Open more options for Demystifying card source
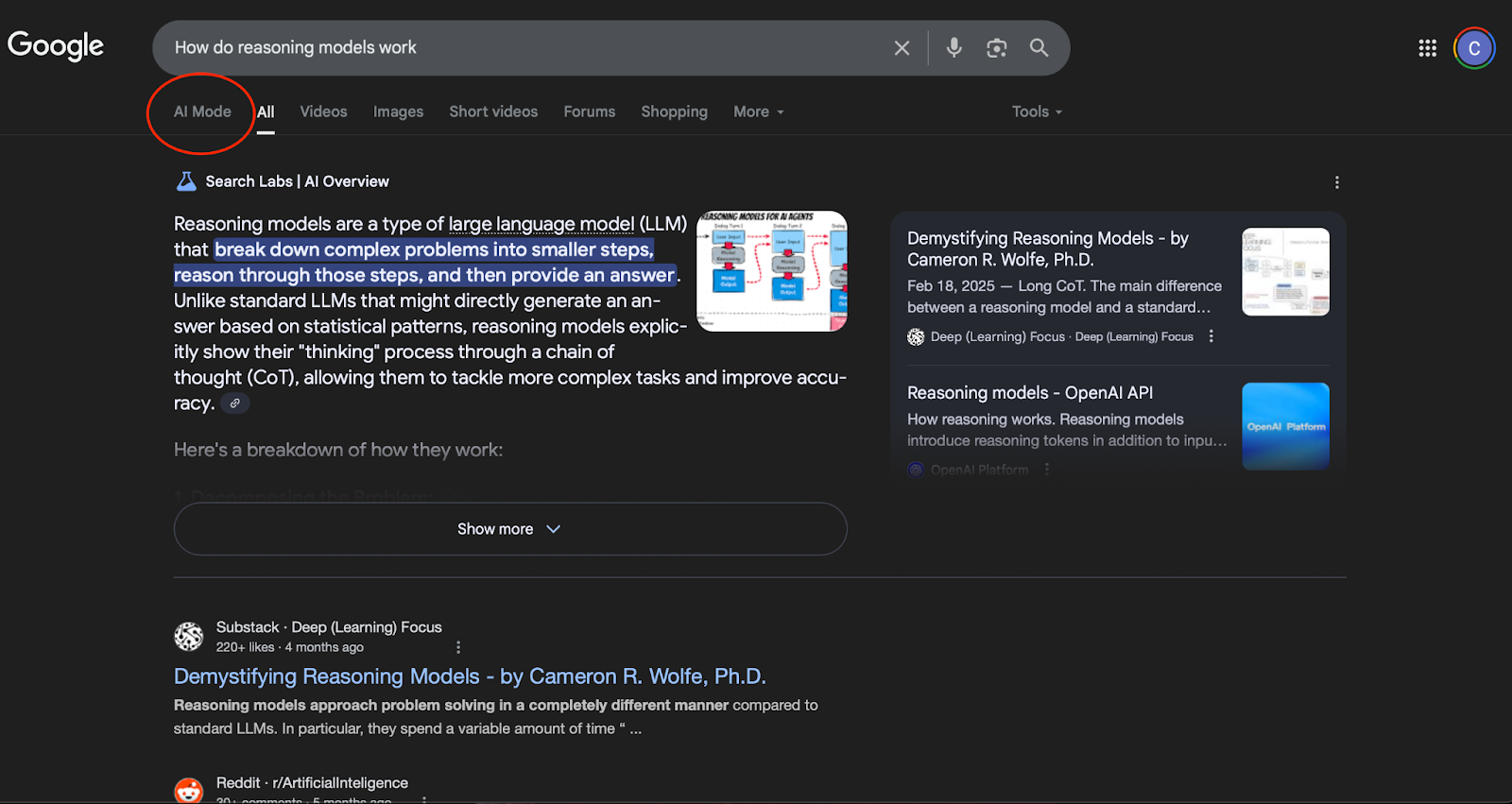1512x804 pixels. tap(1211, 336)
